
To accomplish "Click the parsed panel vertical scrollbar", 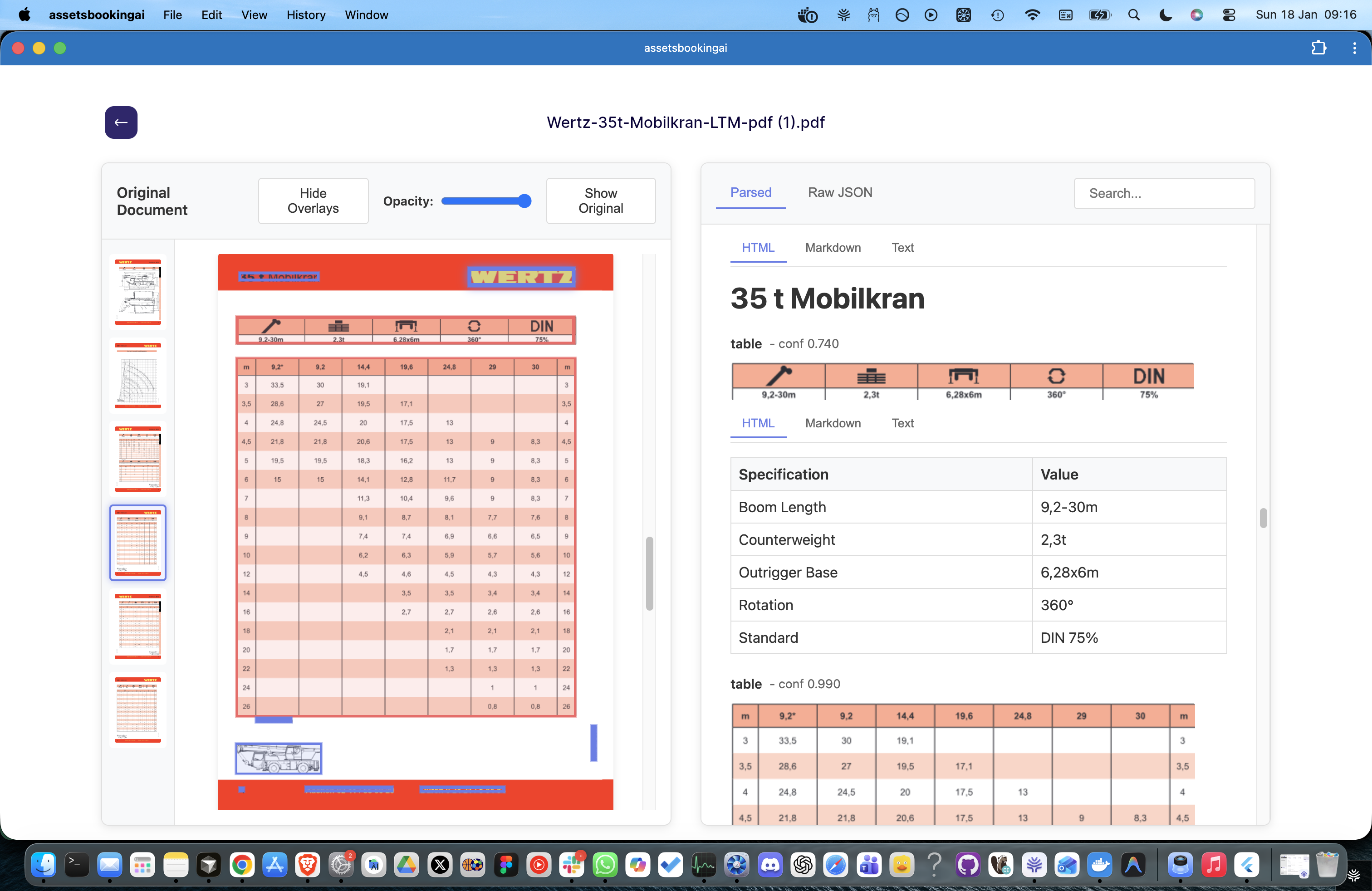I will click(1263, 518).
